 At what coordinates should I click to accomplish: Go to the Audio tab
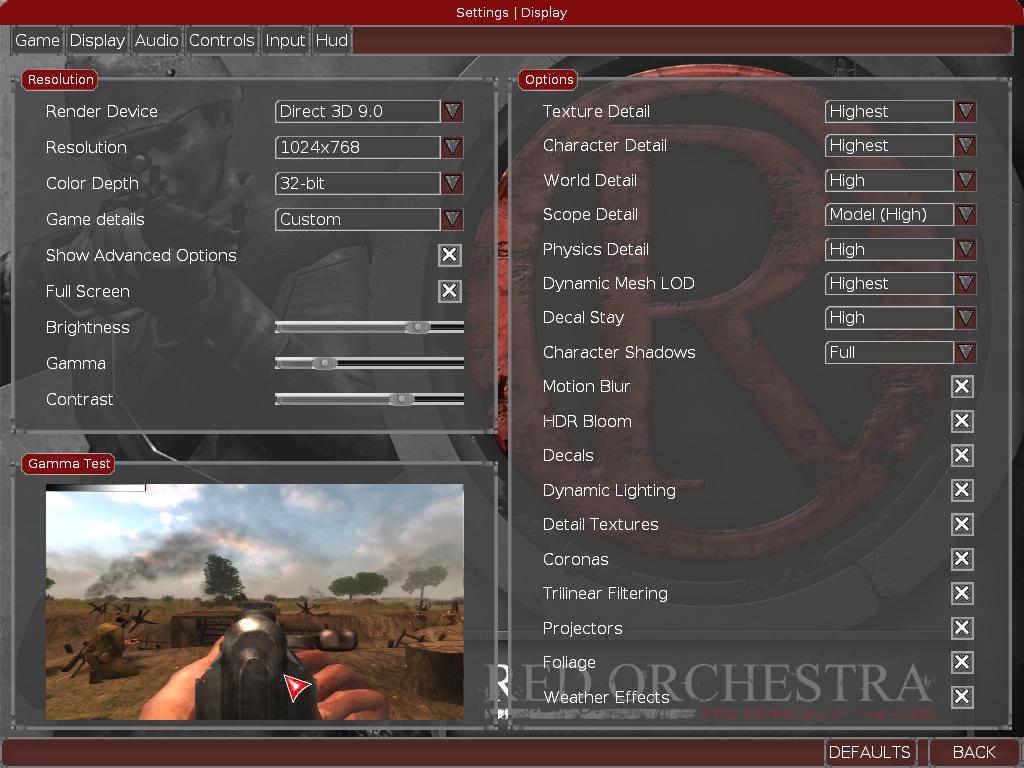click(157, 40)
